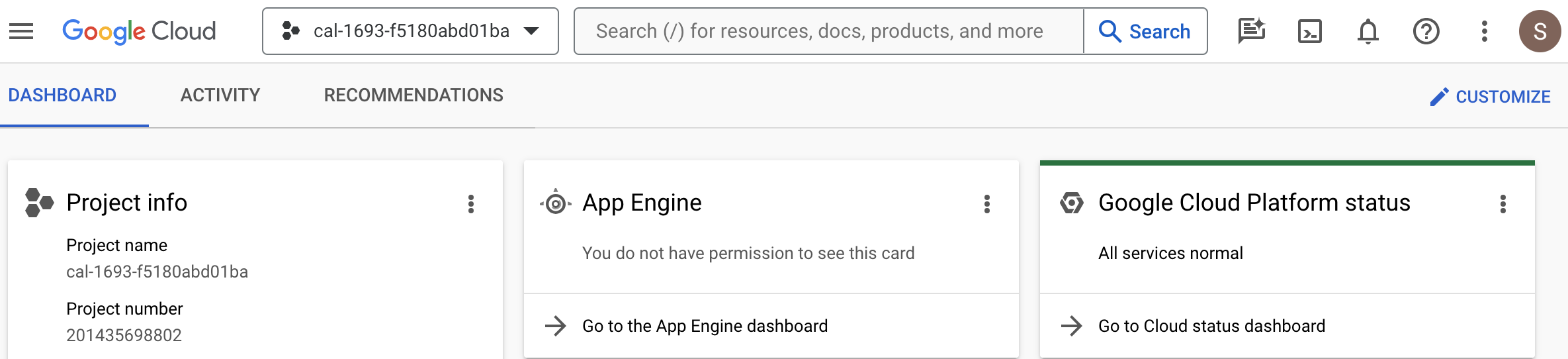The image size is (1568, 359).
Task: Open App Engine card options menu
Action: (987, 204)
